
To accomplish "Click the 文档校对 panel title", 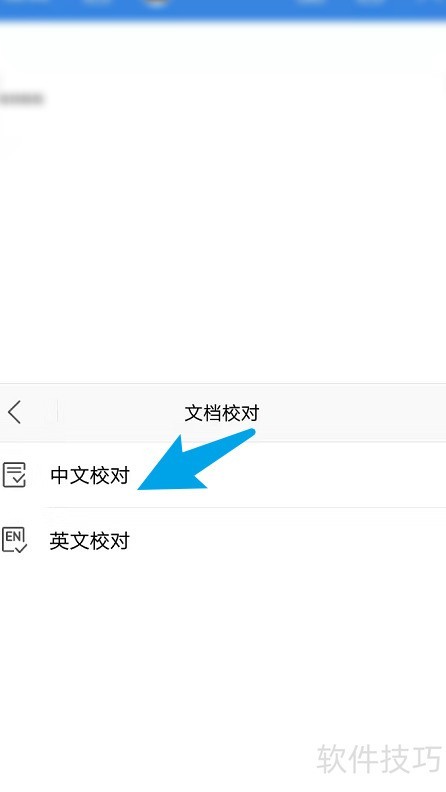I will tap(222, 413).
